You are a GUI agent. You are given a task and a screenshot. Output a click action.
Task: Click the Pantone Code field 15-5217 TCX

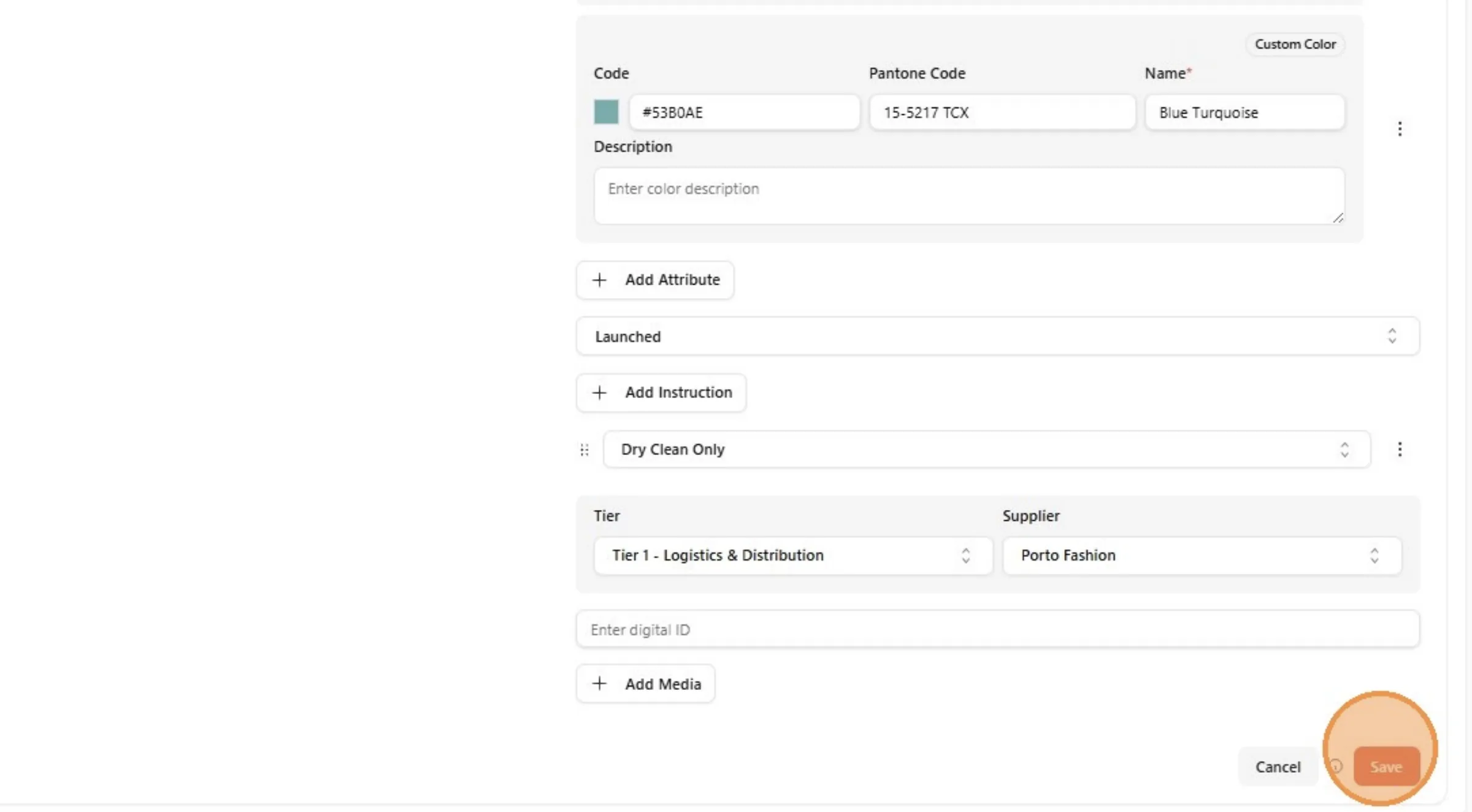(1002, 112)
